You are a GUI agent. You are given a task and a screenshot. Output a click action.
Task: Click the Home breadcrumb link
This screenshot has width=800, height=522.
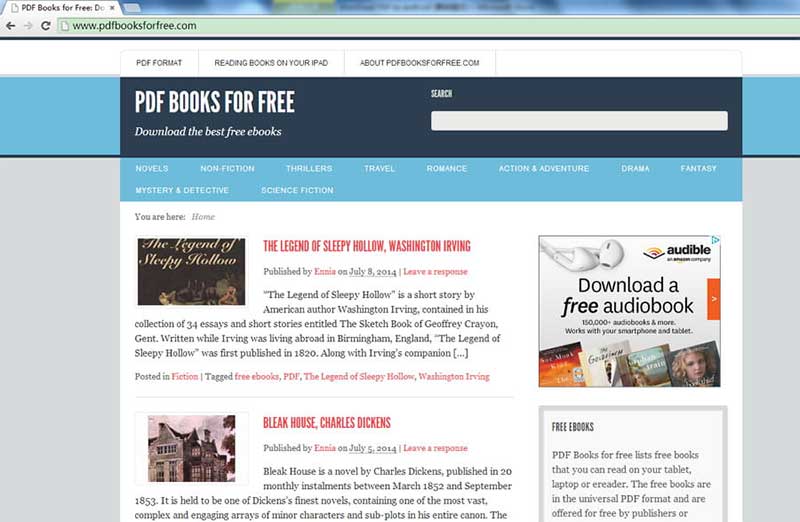pyautogui.click(x=203, y=217)
